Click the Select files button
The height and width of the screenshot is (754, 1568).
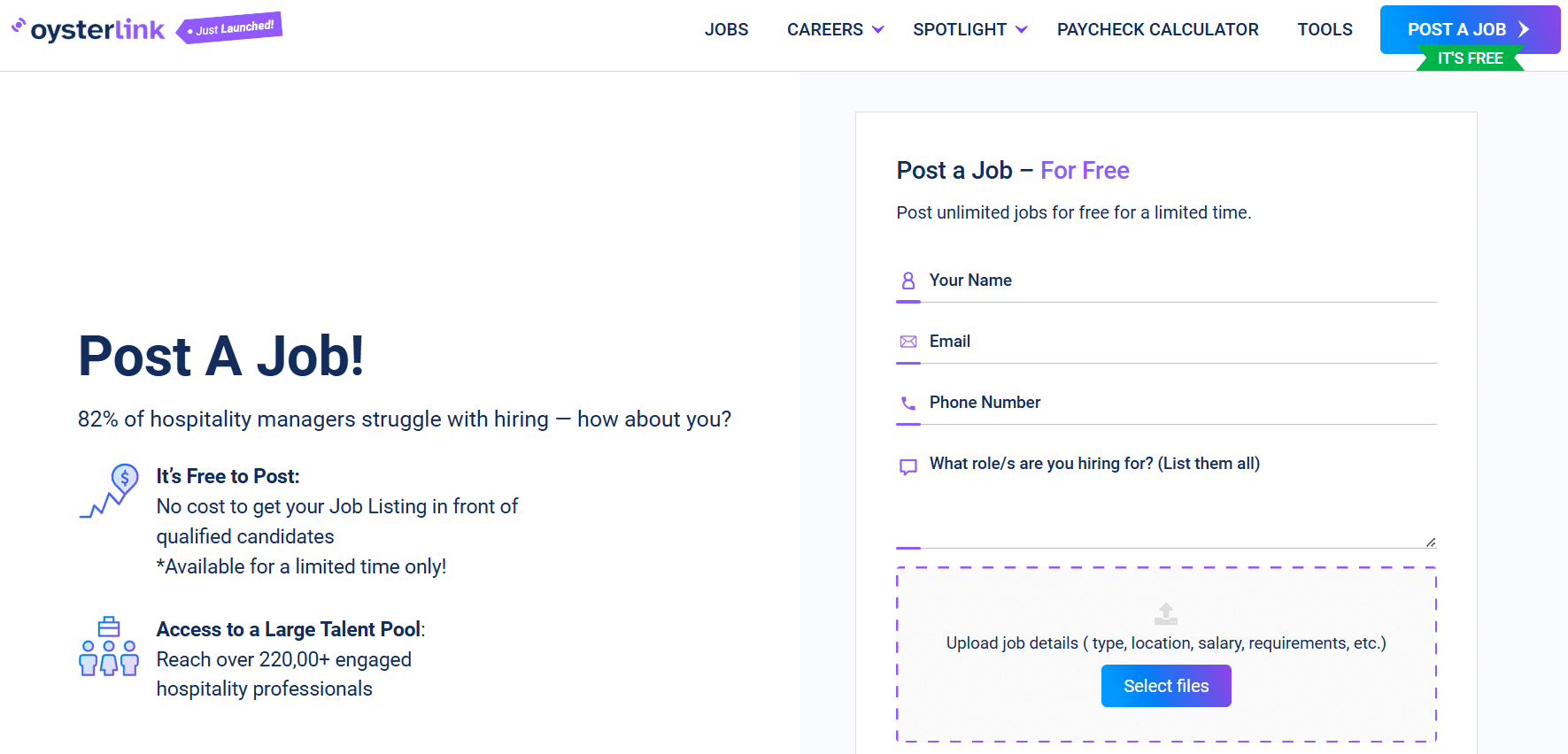point(1166,686)
